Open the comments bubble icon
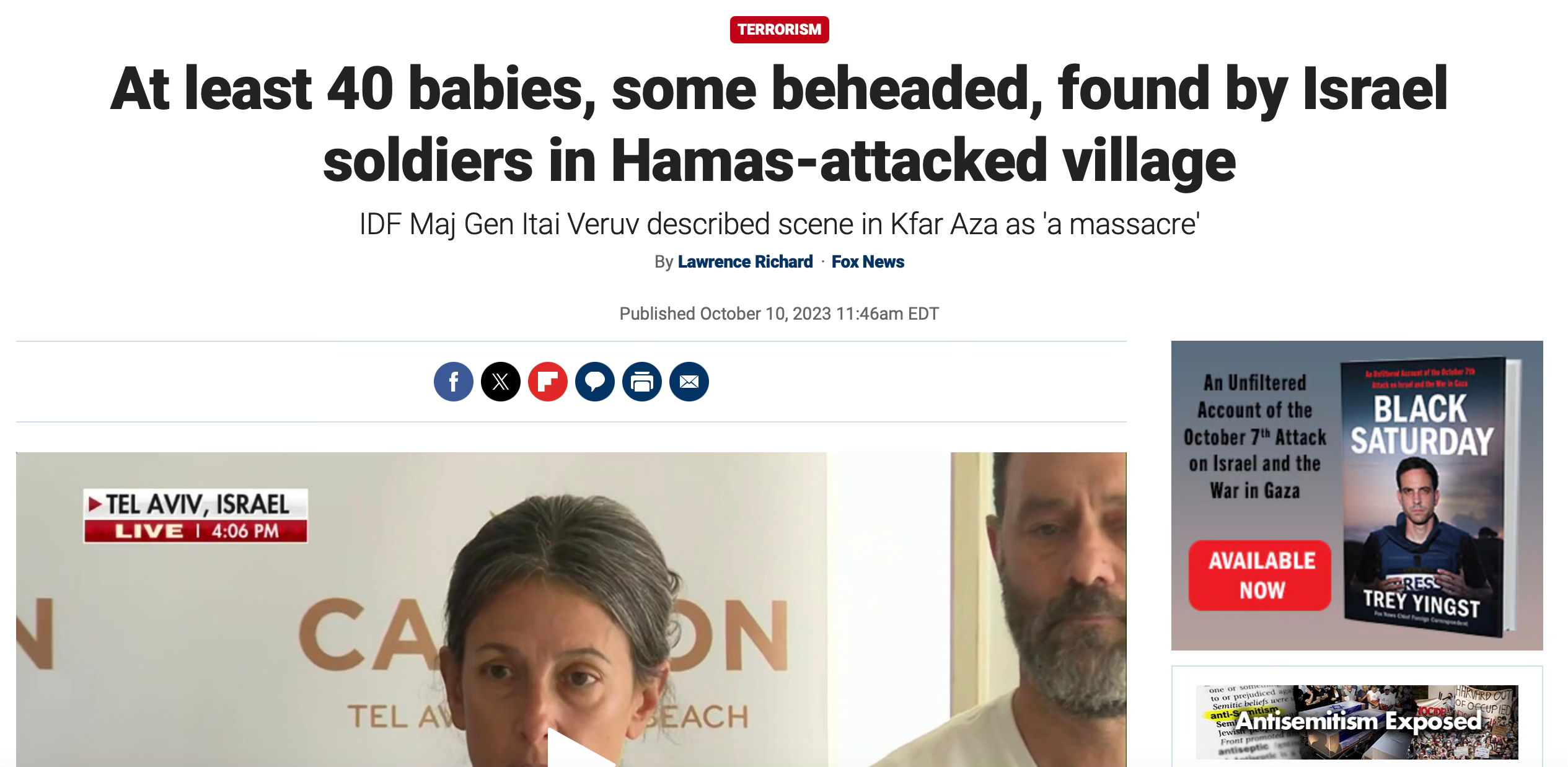This screenshot has height=767, width=1568. pyautogui.click(x=594, y=382)
